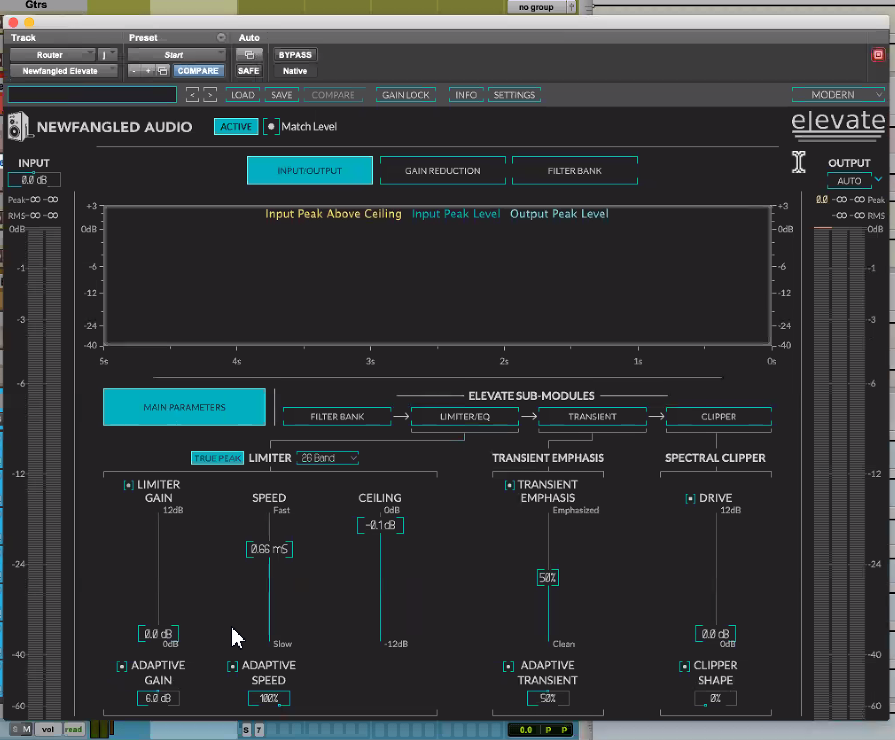Click the Drive 0.0 dB slider handle
The image size is (895, 740).
tap(715, 634)
